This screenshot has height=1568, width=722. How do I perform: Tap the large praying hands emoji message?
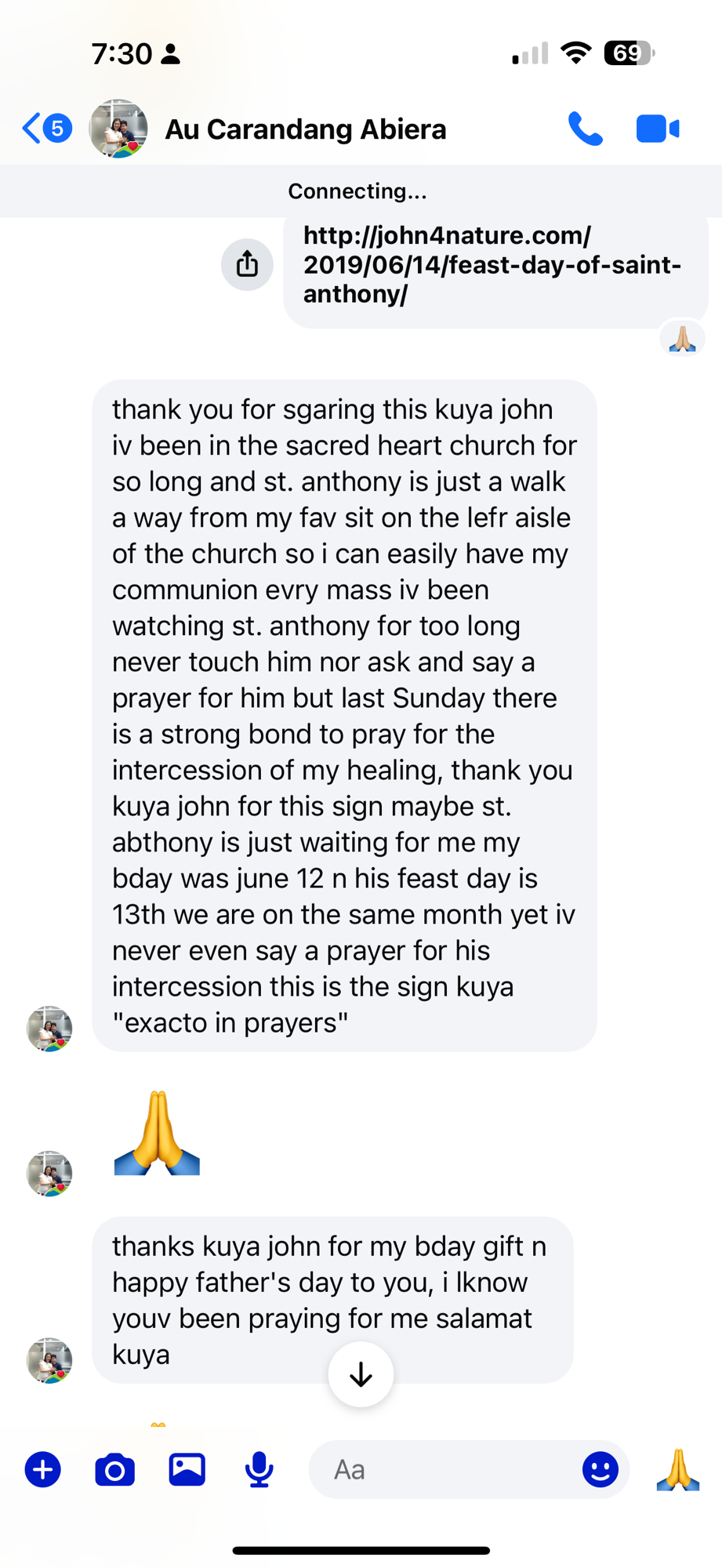(157, 1133)
